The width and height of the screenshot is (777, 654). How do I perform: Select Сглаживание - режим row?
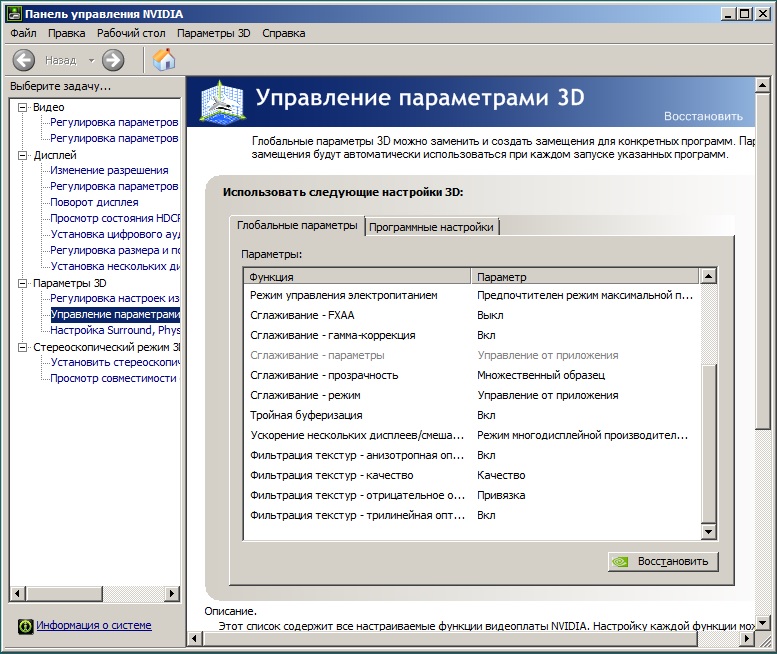pos(473,395)
